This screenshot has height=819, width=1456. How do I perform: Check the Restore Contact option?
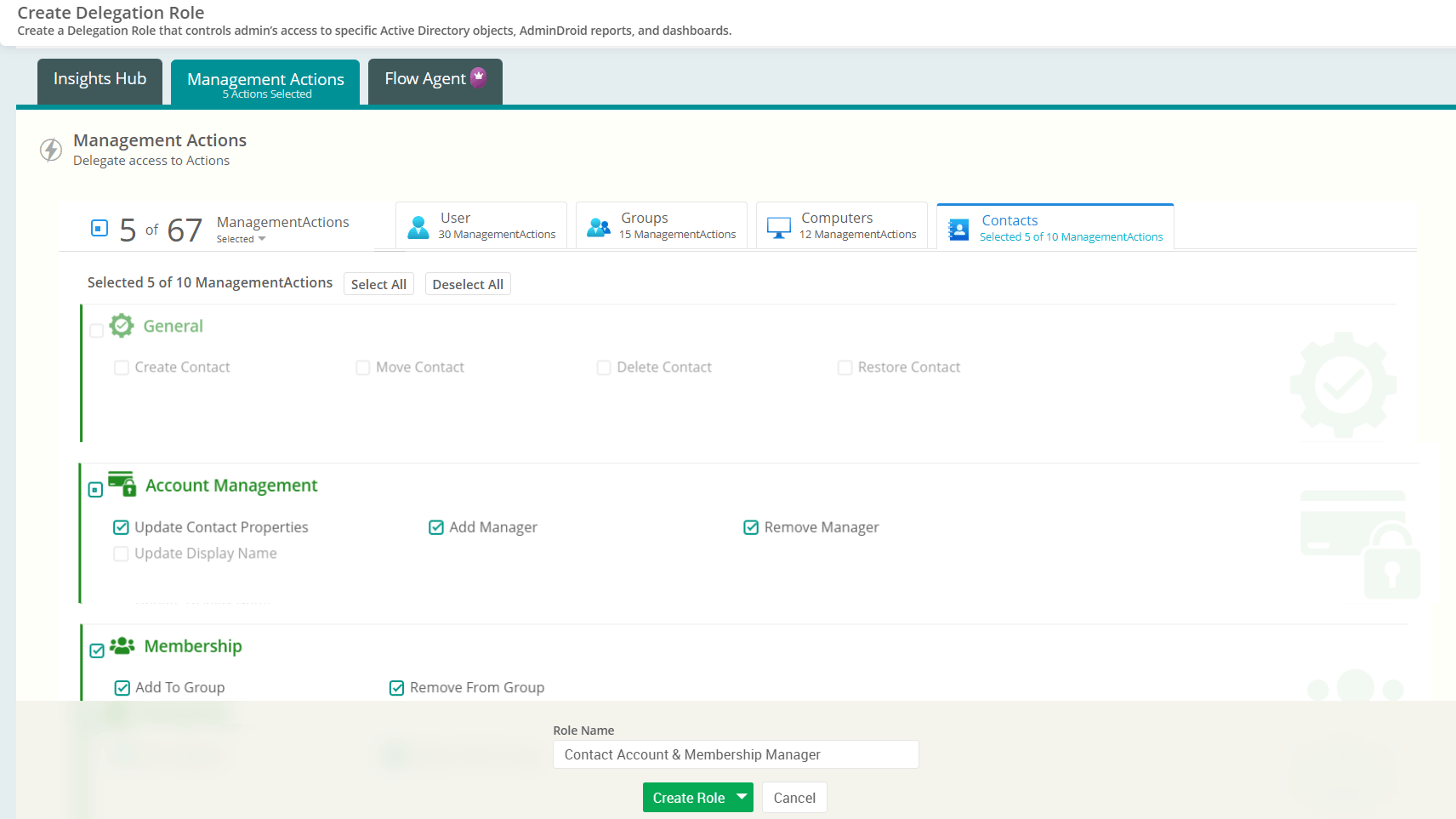click(845, 367)
